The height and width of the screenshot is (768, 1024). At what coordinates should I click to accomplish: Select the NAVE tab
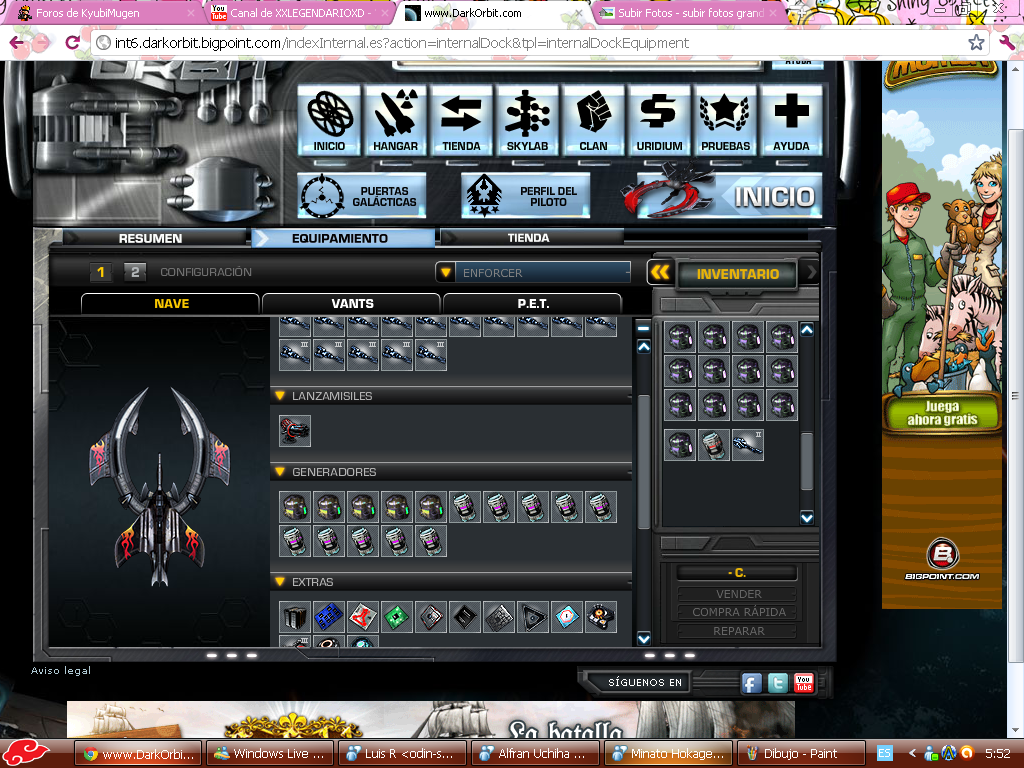[171, 304]
